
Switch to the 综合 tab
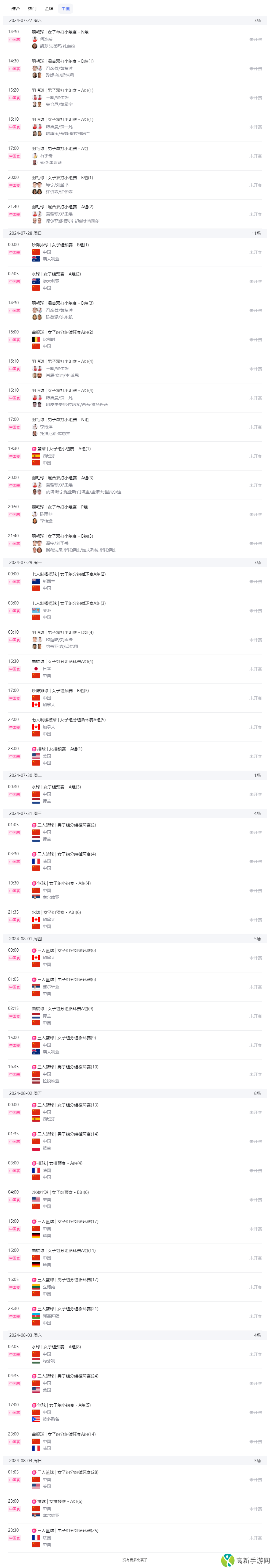coord(16,9)
